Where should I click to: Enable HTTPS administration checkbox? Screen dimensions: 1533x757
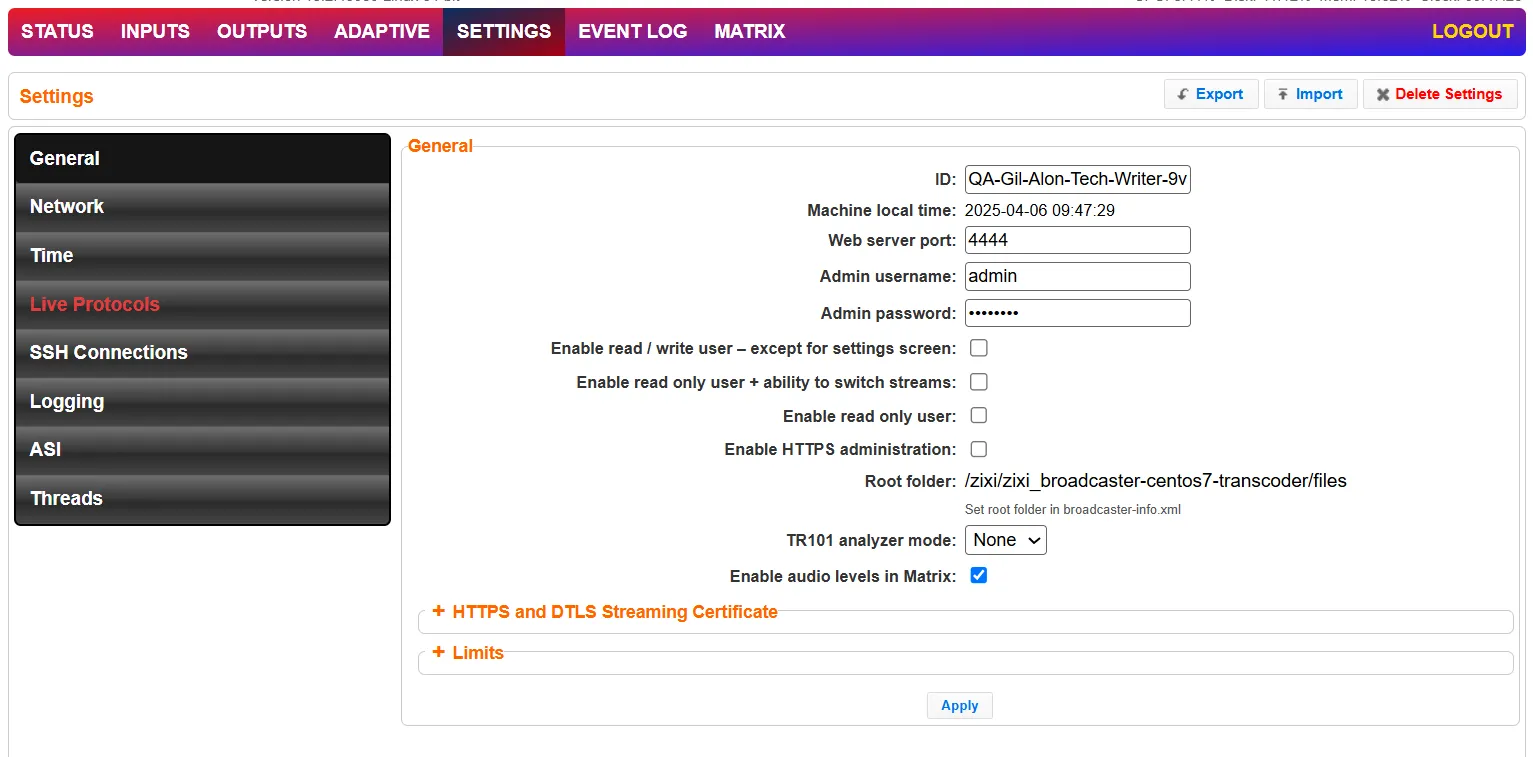[979, 450]
